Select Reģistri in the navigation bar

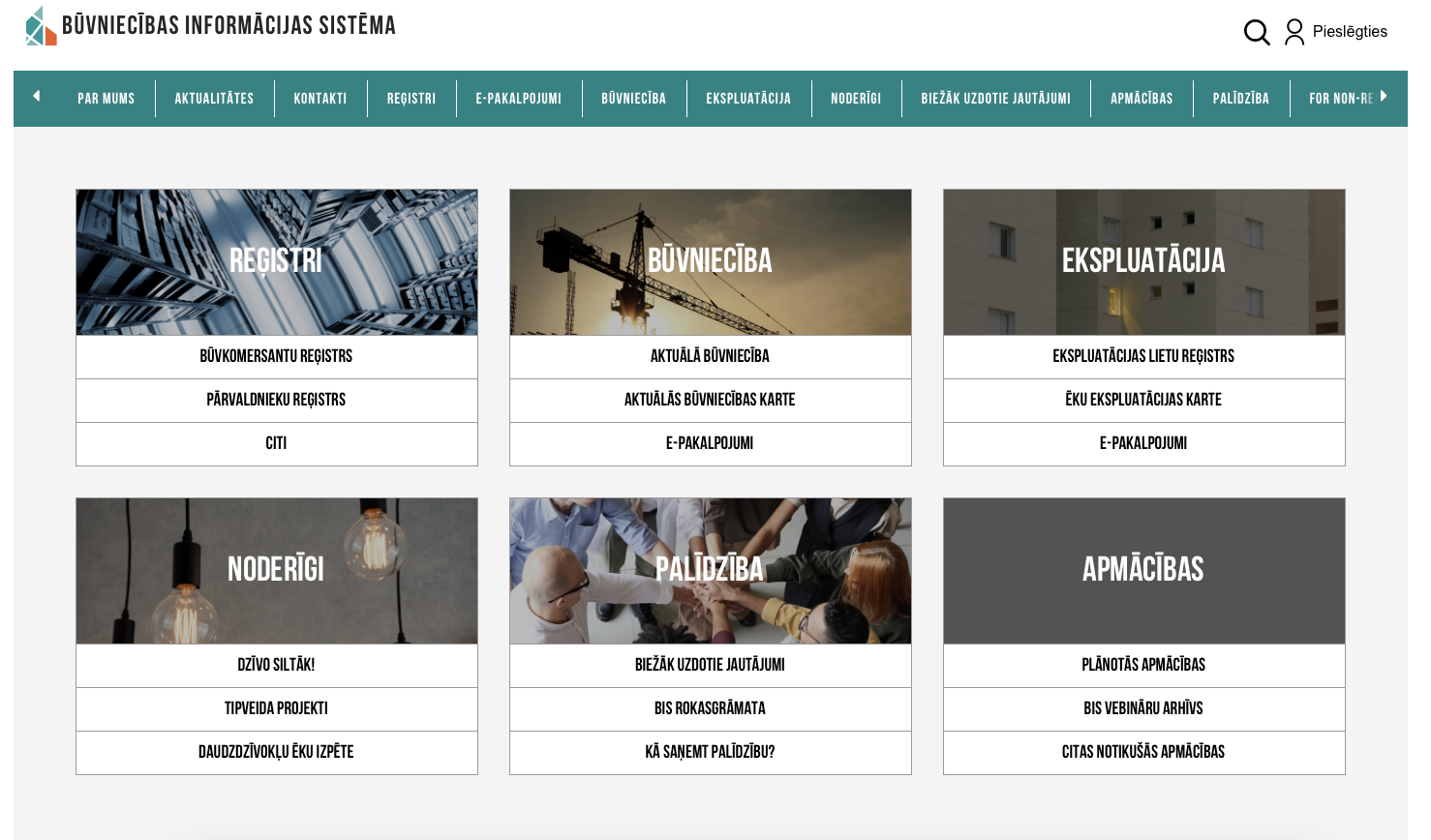click(x=411, y=99)
